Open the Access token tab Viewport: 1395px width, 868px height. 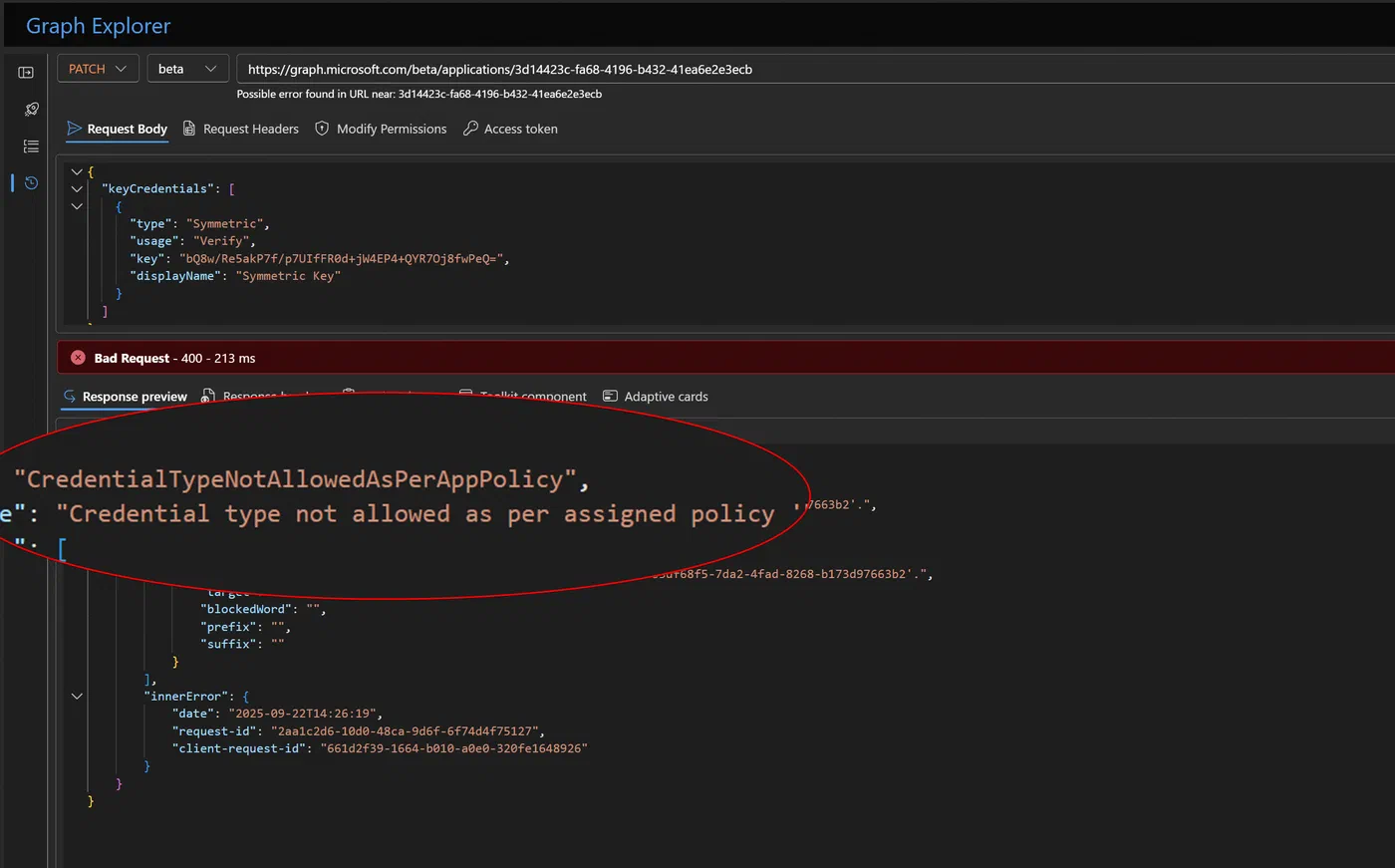[x=510, y=129]
